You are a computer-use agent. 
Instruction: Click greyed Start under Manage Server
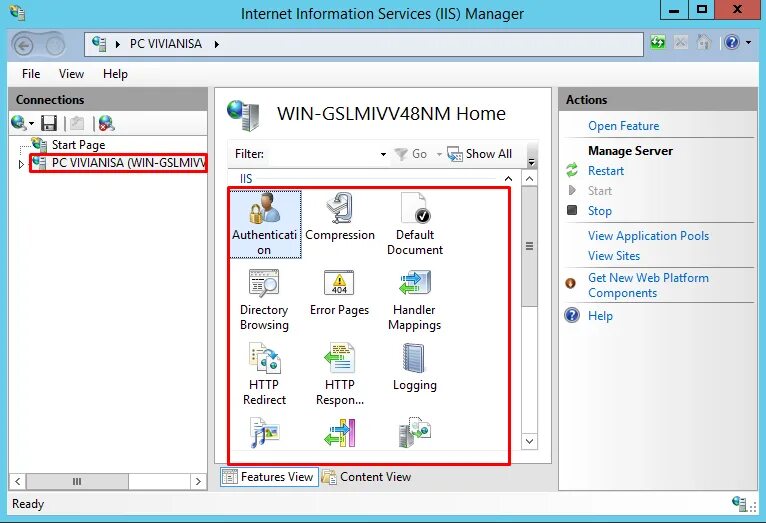coord(599,191)
